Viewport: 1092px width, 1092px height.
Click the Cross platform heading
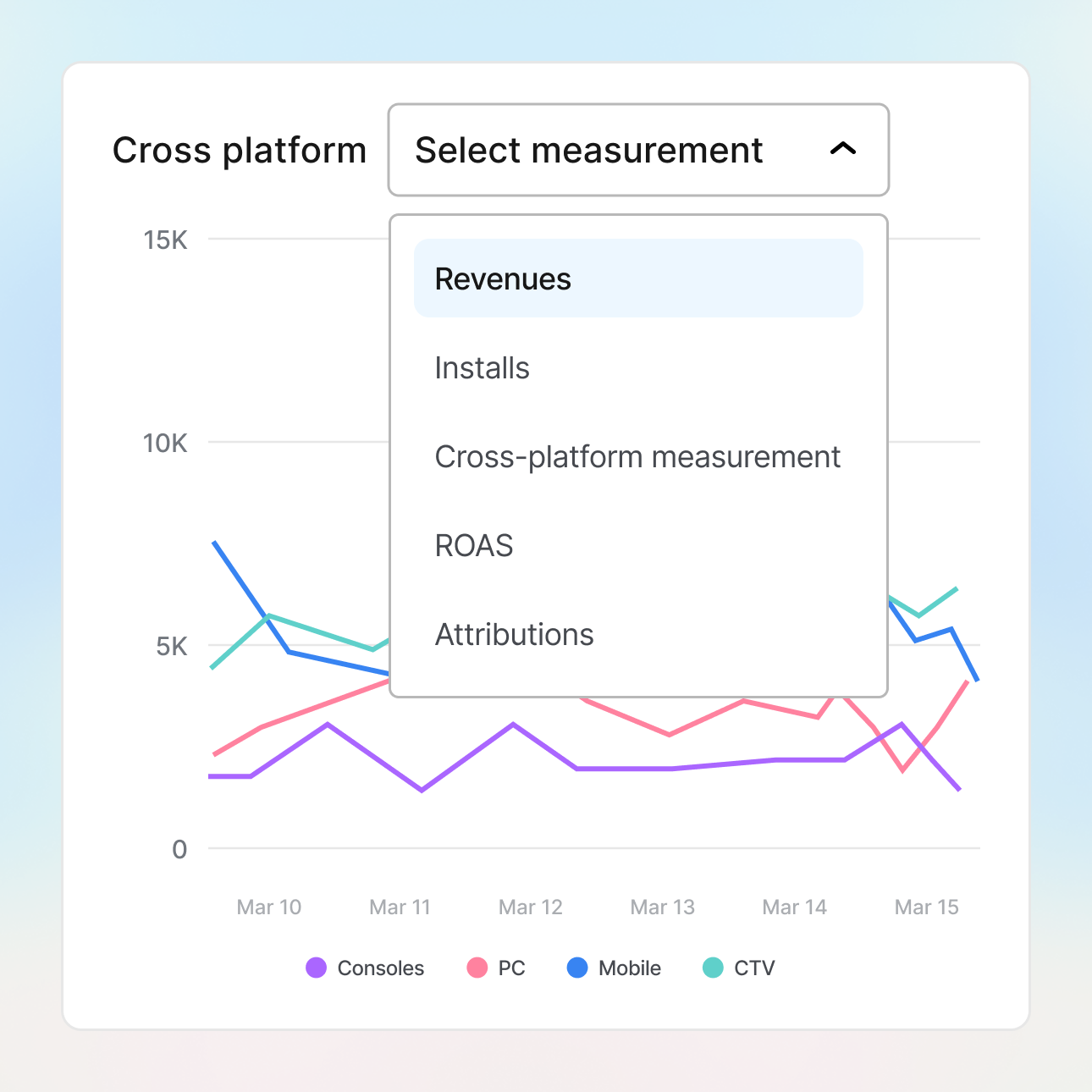click(x=240, y=150)
